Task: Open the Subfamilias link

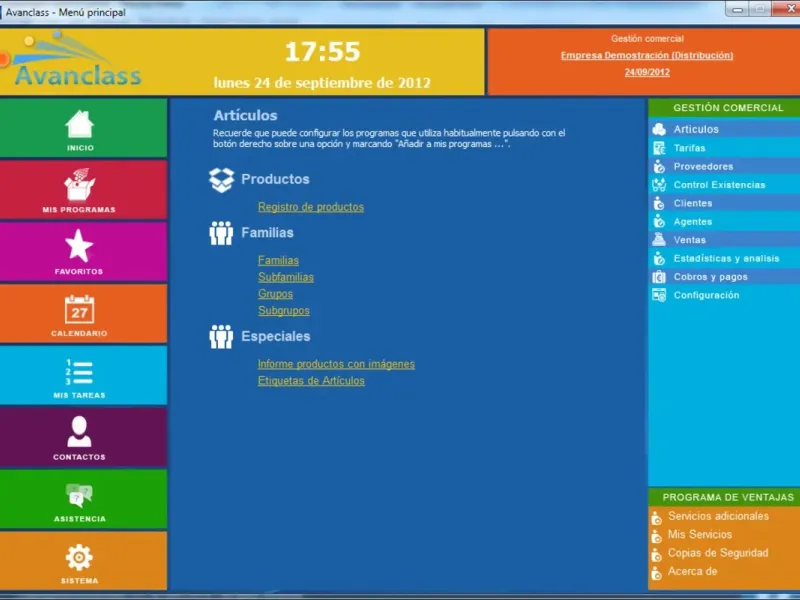Action: click(x=286, y=277)
